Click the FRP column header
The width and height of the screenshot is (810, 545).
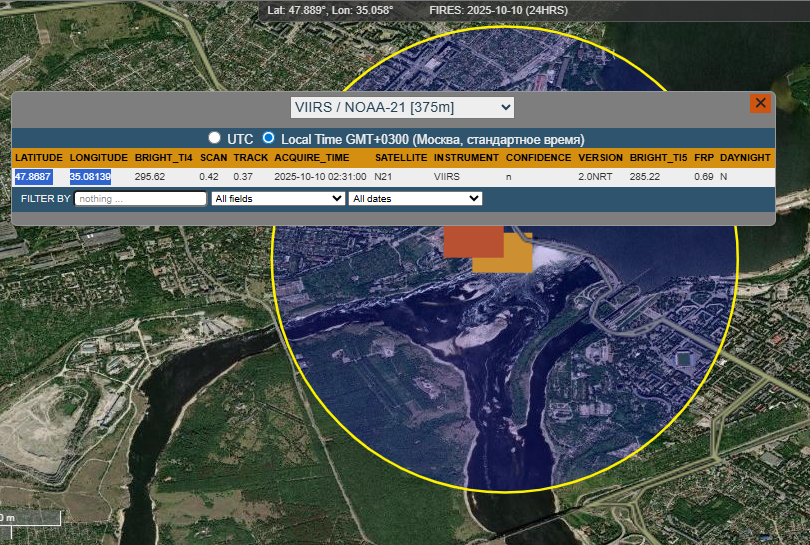coord(704,158)
